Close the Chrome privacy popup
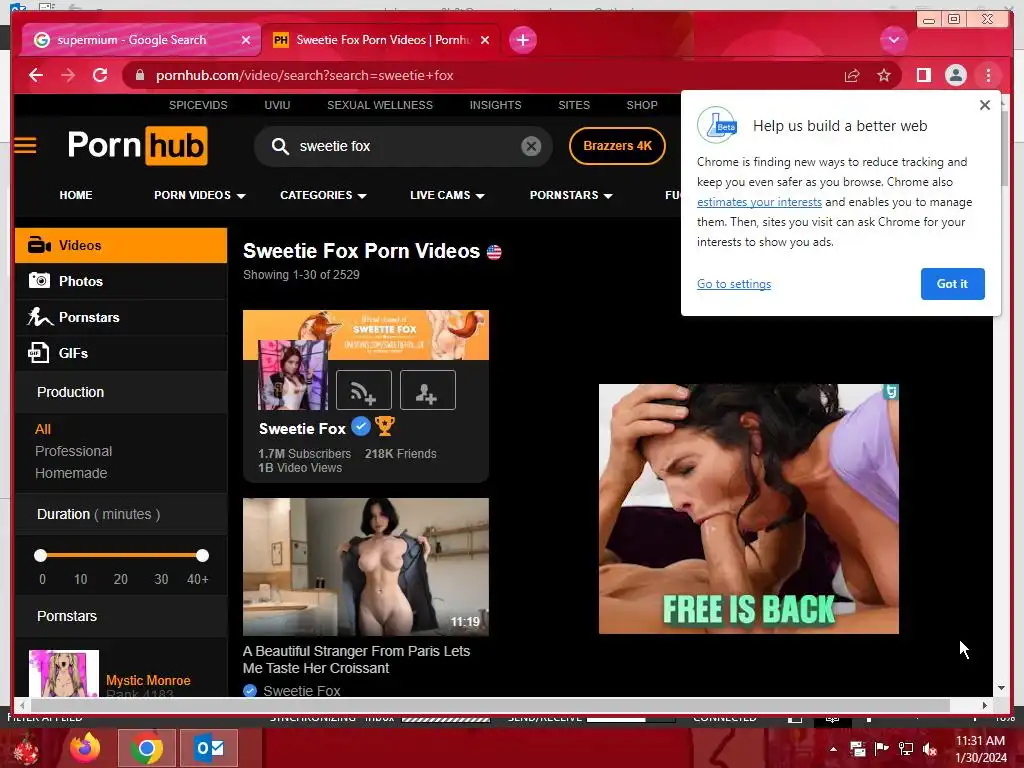Screen dimensions: 1024x768 tap(985, 105)
